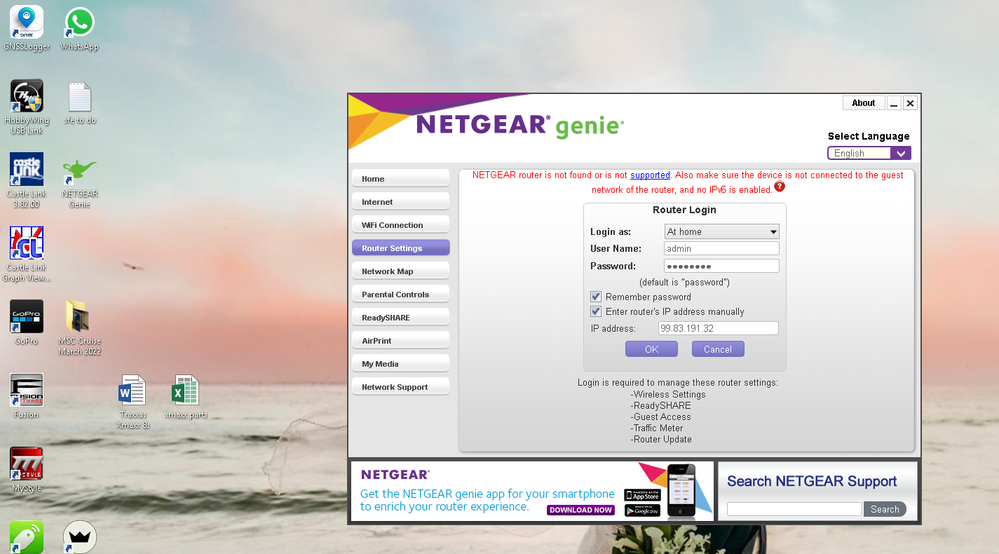Open the GoPro desktop shortcut

pyautogui.click(x=27, y=322)
